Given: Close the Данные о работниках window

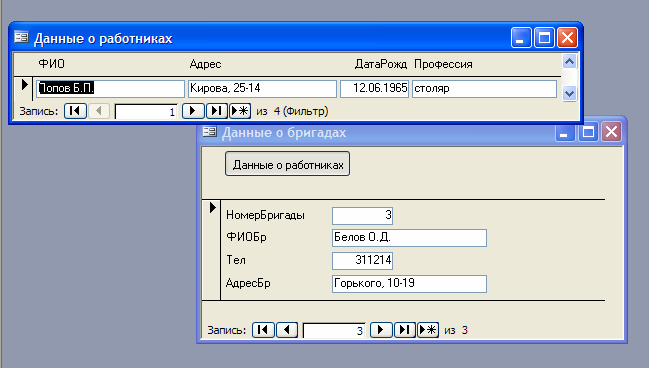Looking at the screenshot, I should [567, 38].
